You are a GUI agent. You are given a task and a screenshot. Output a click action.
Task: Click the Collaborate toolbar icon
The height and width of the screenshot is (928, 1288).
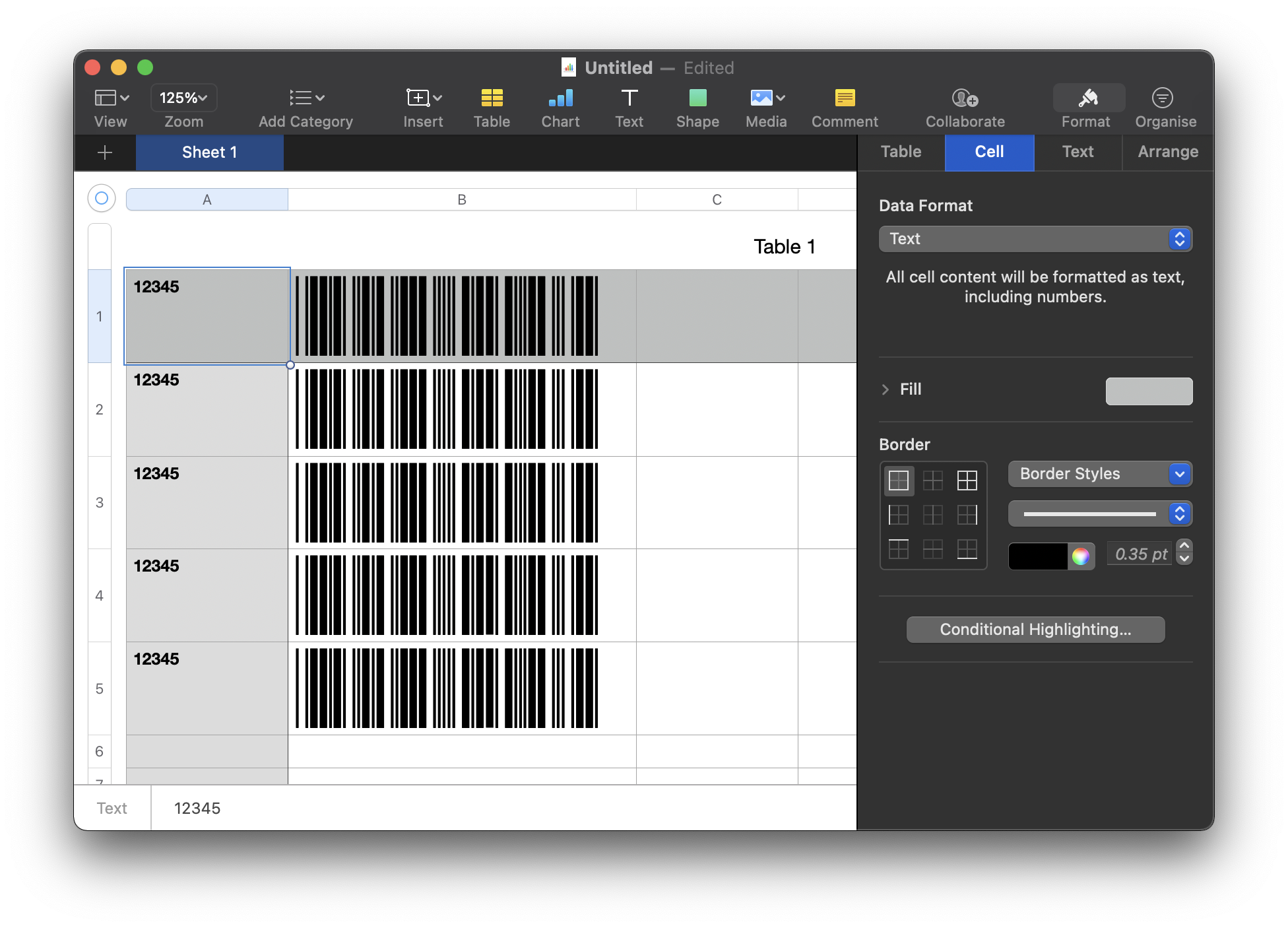(965, 98)
